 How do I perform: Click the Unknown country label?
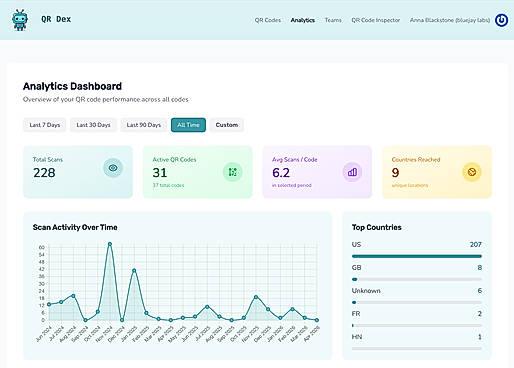(x=366, y=291)
